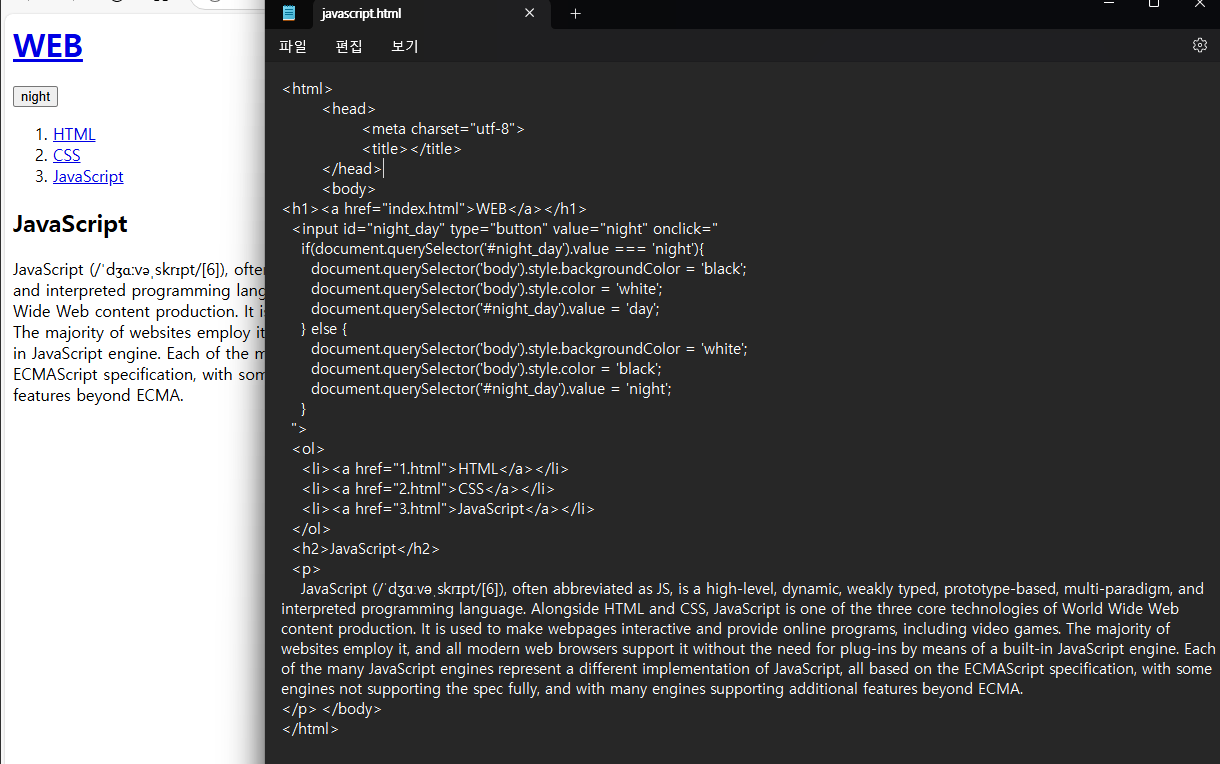Click the meta charset="utf-8" line
Image resolution: width=1220 pixels, height=764 pixels.
coord(443,129)
